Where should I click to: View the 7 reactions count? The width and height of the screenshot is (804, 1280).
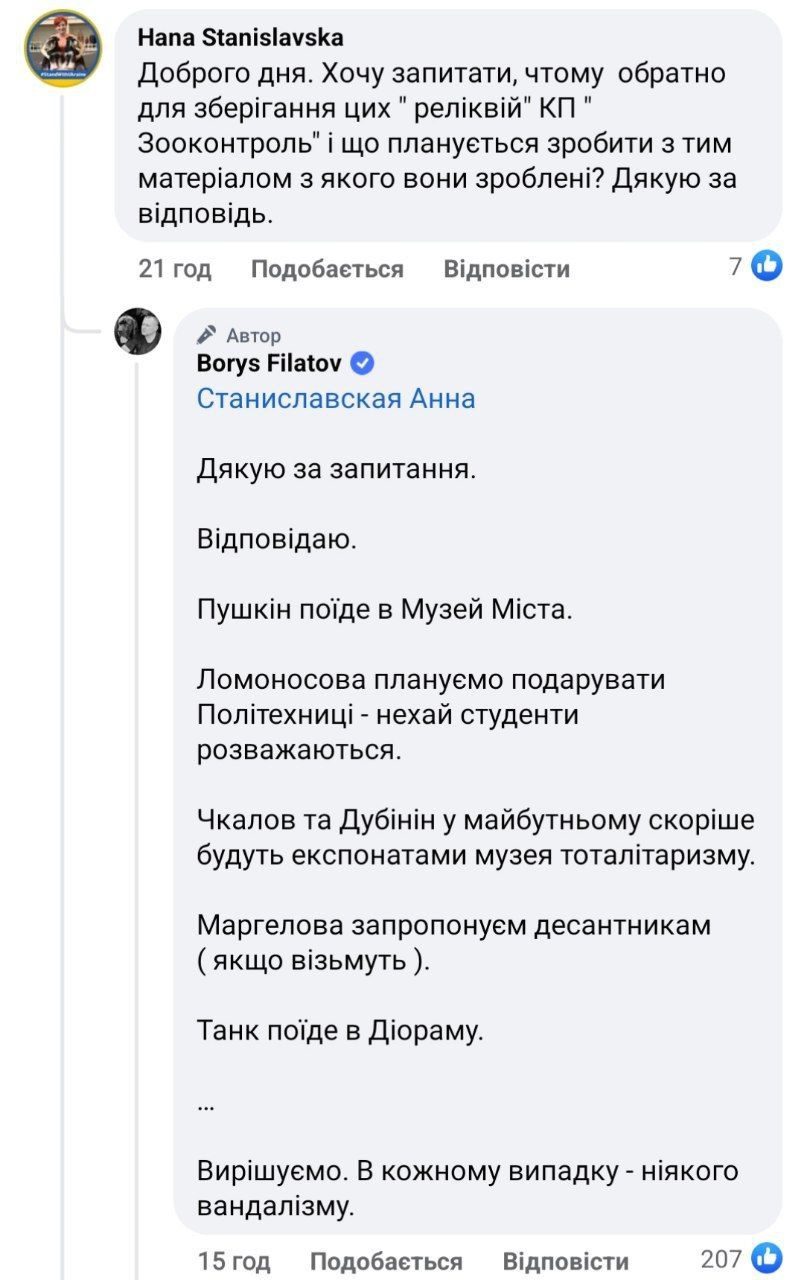click(735, 266)
